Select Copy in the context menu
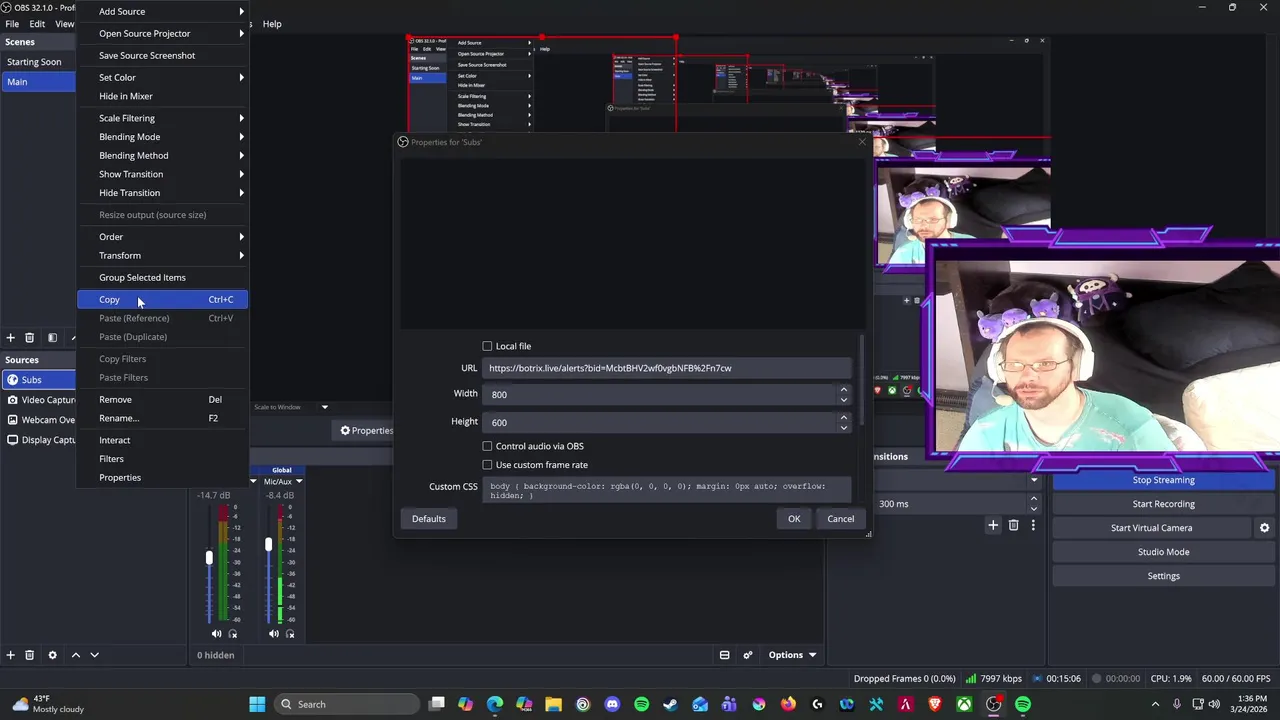This screenshot has height=720, width=1280. (x=162, y=299)
